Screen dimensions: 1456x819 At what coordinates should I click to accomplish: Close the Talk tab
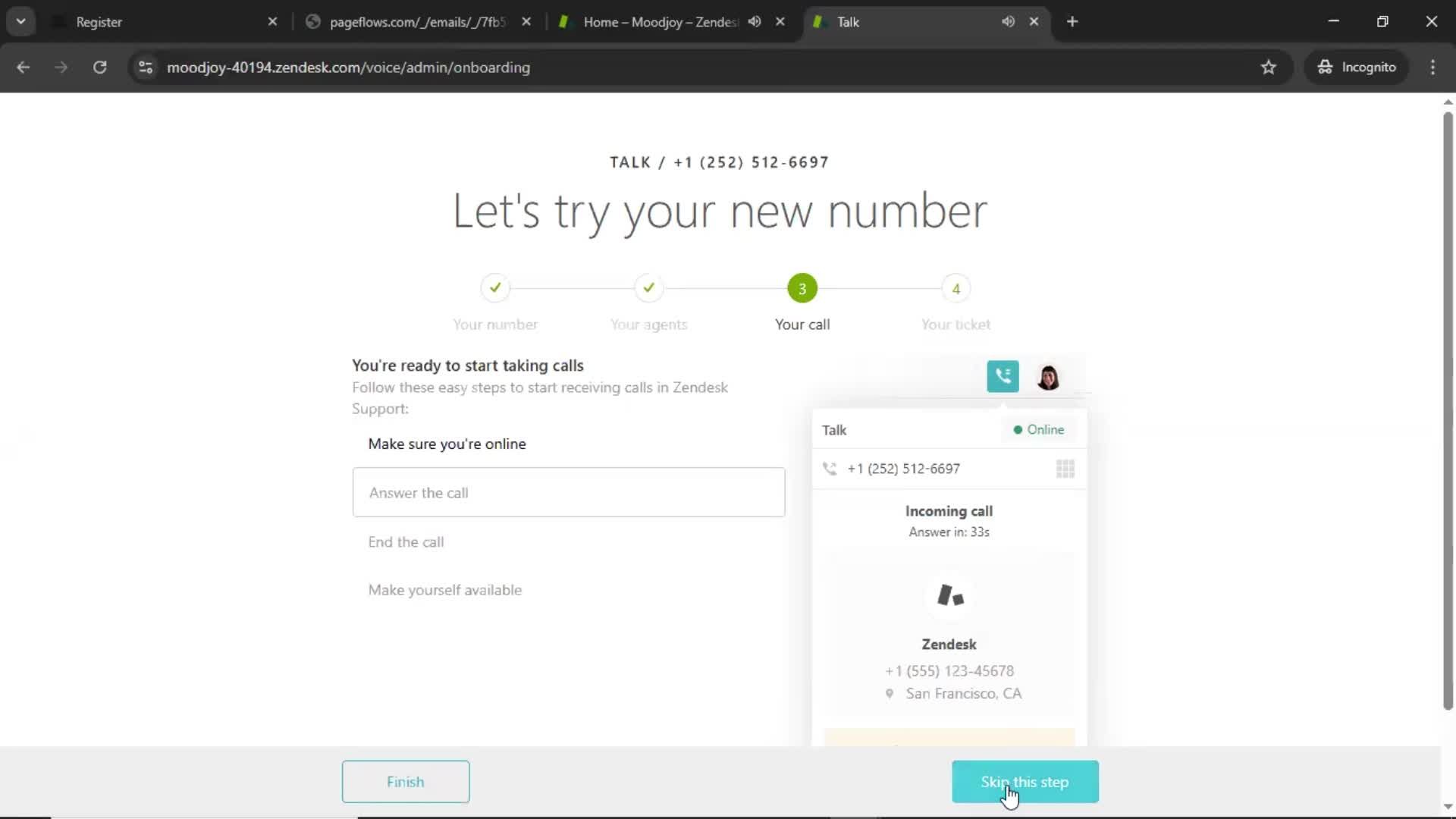click(1034, 22)
